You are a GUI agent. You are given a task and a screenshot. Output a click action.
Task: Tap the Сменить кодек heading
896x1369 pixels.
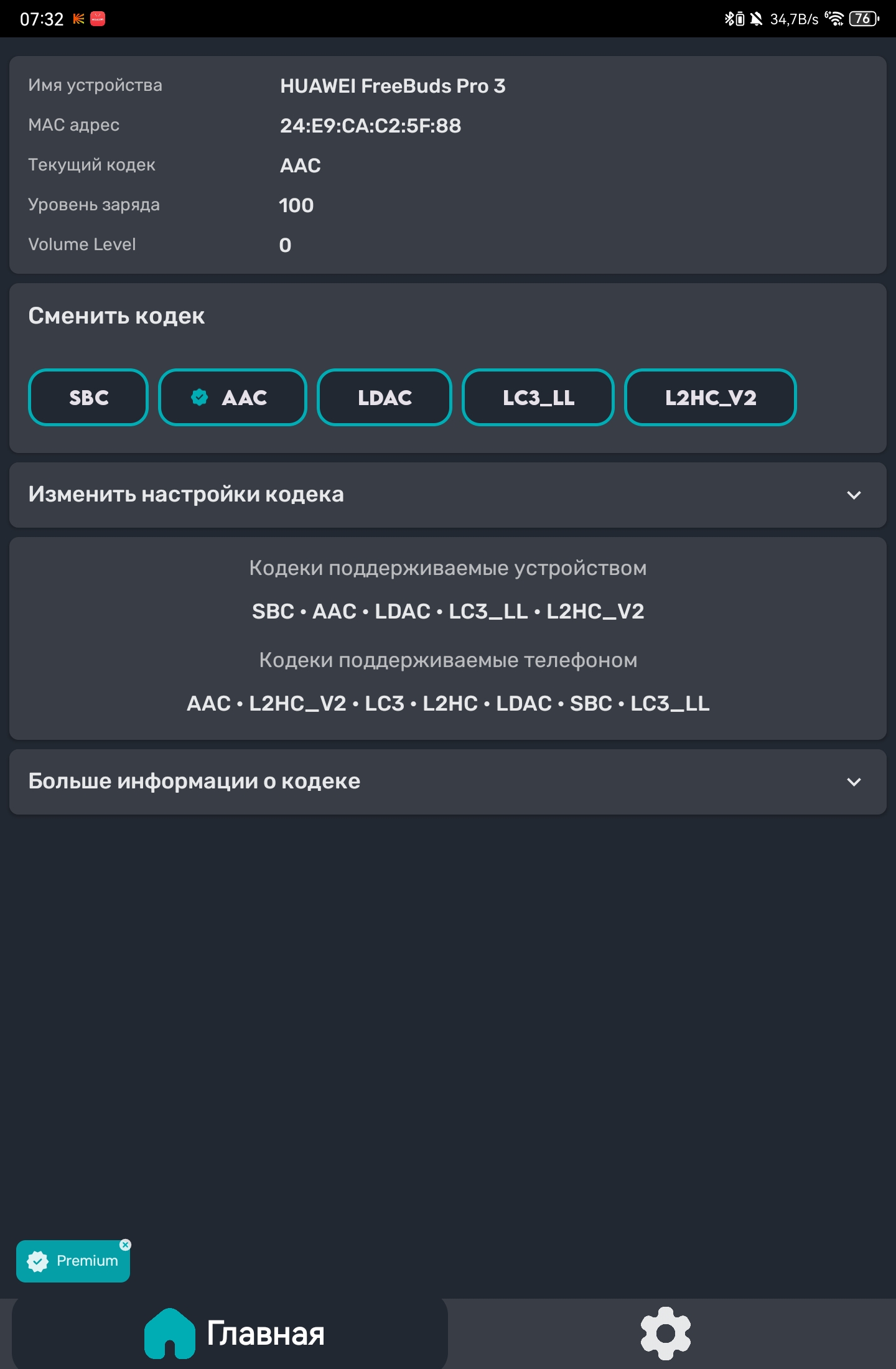[x=116, y=316]
